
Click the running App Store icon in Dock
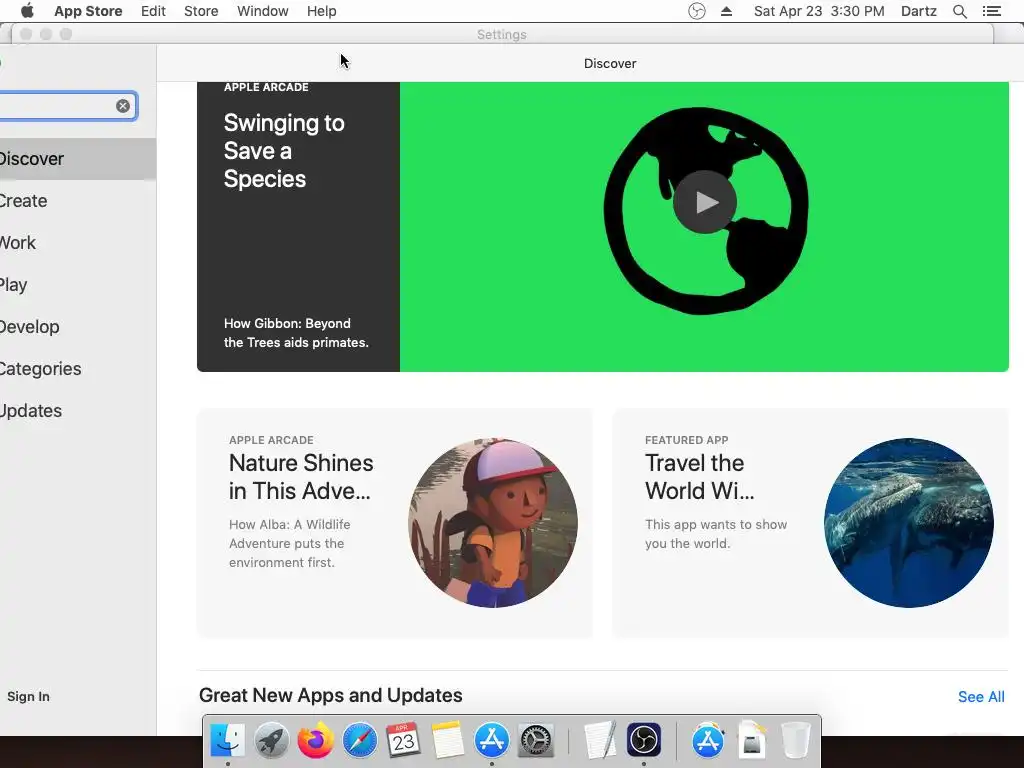click(492, 740)
